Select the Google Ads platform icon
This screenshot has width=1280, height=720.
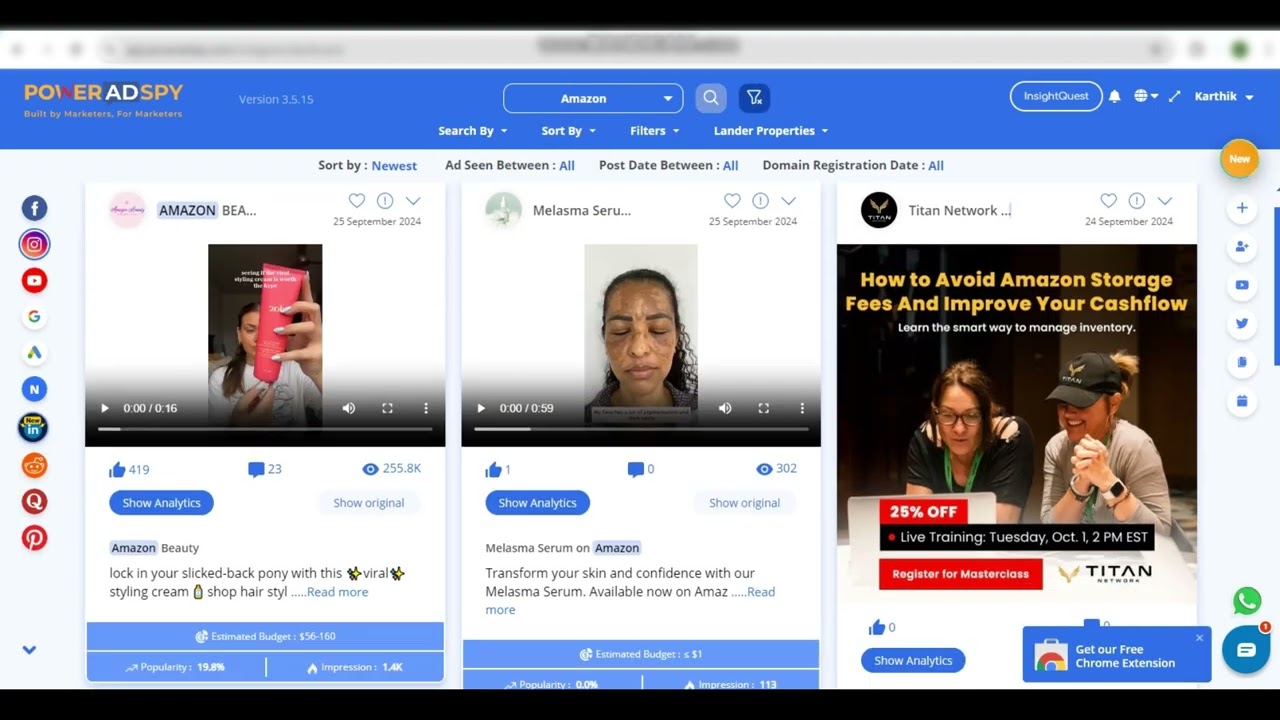34,353
